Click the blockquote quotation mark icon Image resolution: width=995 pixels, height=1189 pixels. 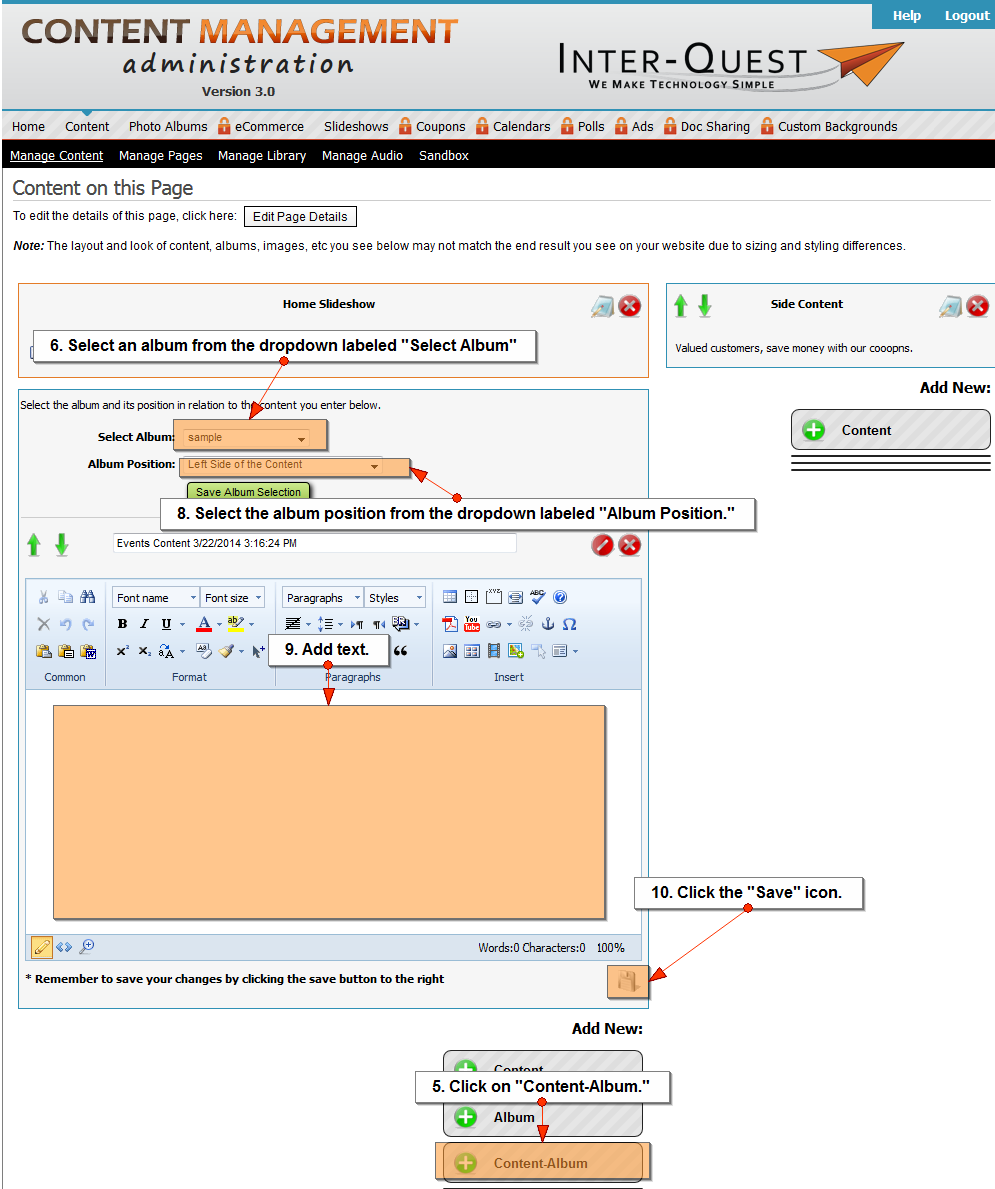pyautogui.click(x=401, y=651)
